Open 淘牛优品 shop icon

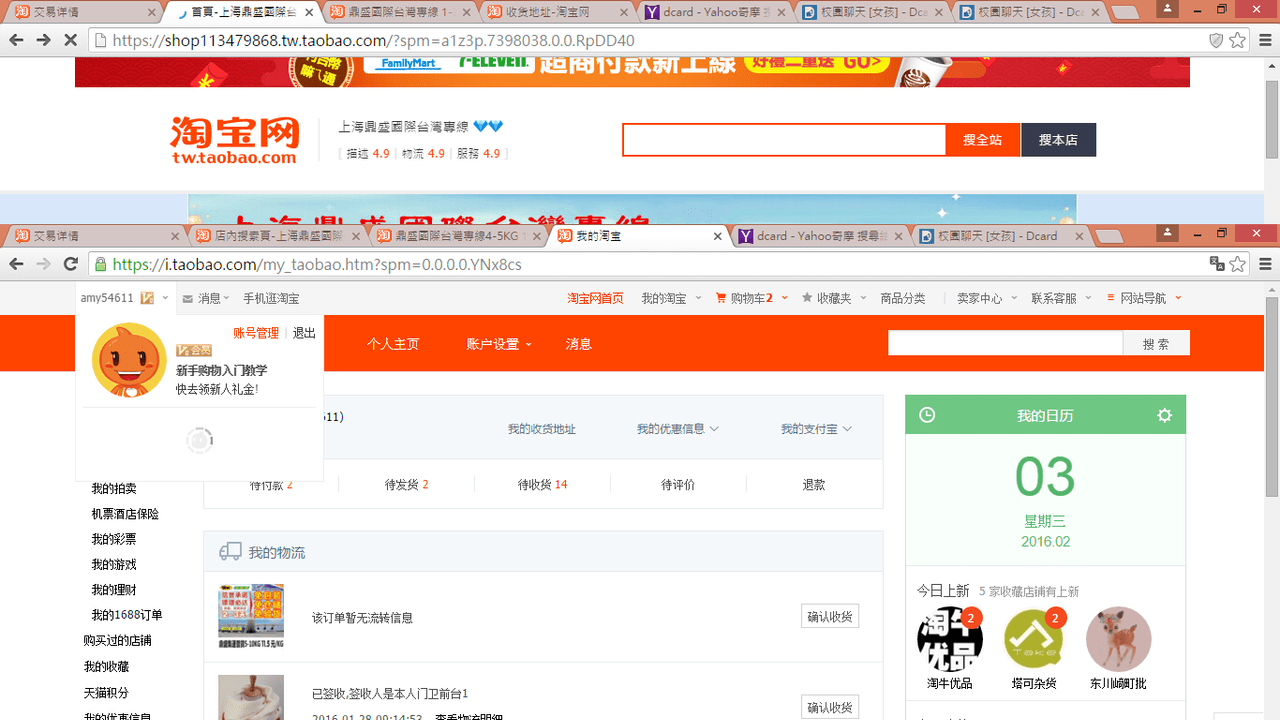tap(950, 639)
